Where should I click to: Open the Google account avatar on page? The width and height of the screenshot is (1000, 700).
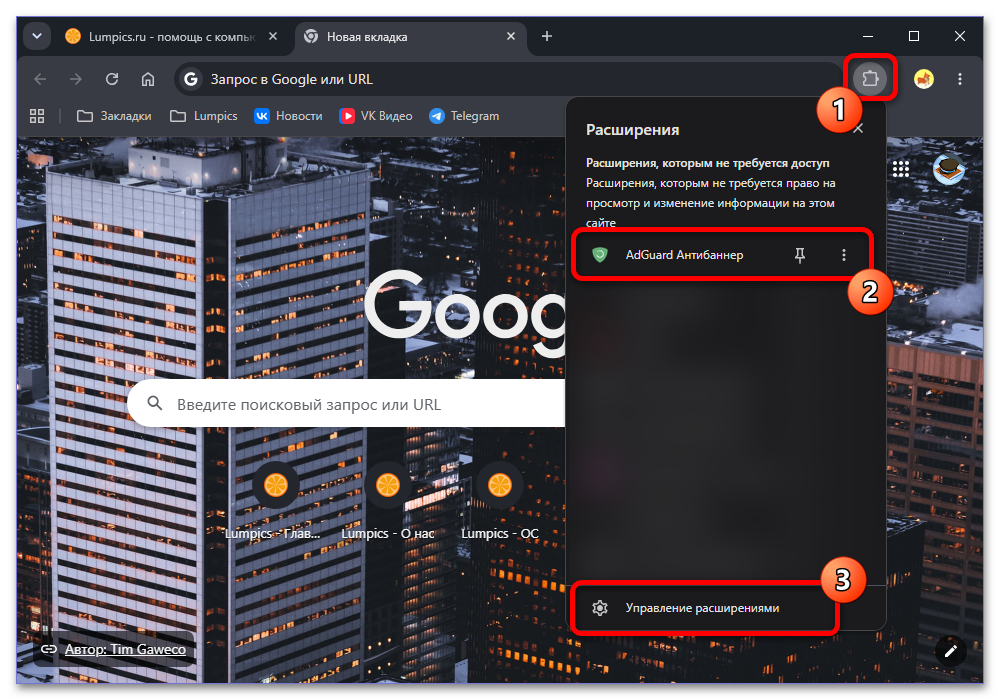pos(948,169)
